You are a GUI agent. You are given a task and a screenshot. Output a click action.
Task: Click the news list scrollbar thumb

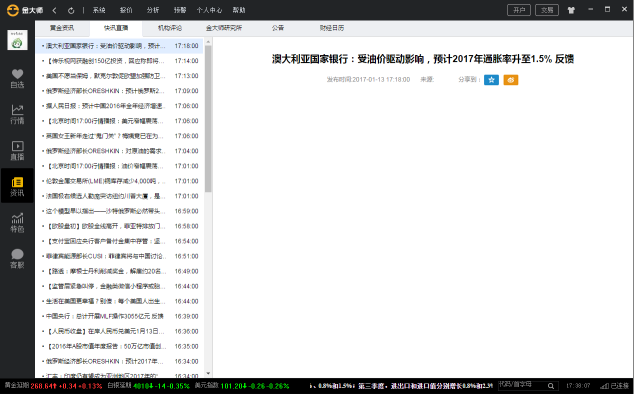point(208,118)
